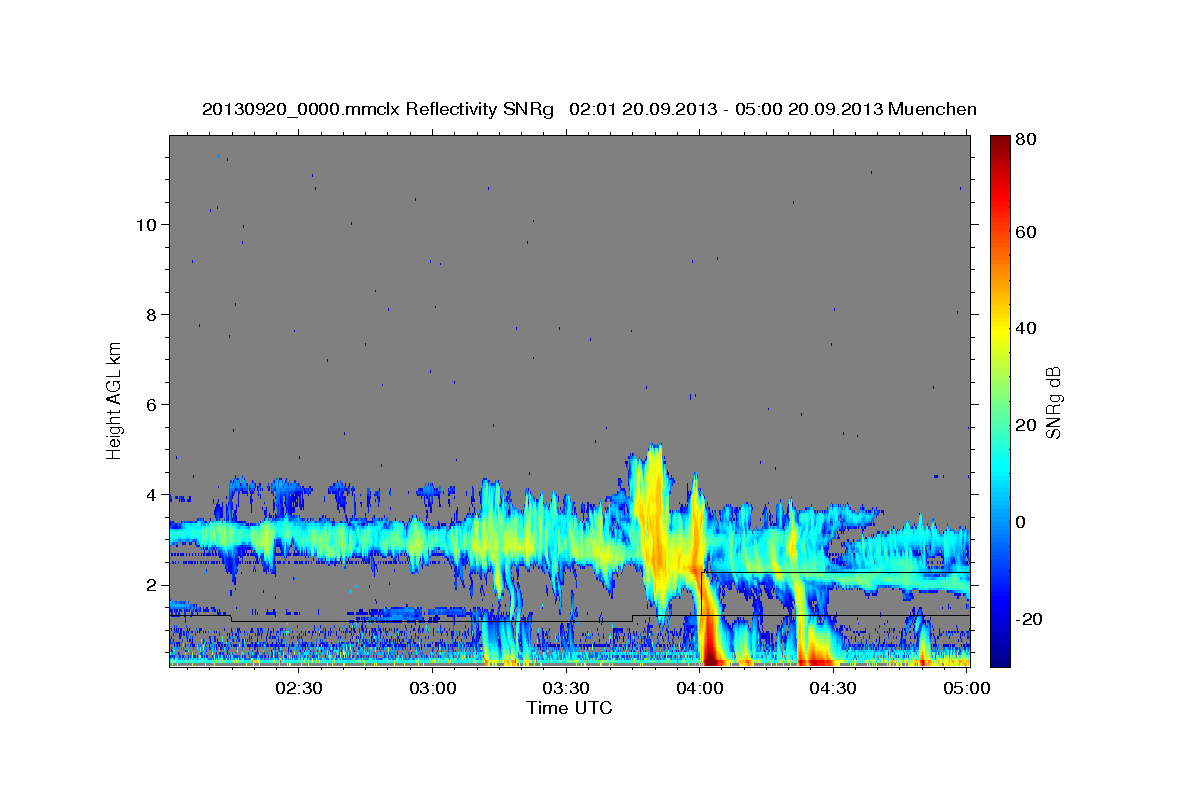The image size is (1200, 800).
Task: Click the colorbar value 60
Action: click(1025, 232)
